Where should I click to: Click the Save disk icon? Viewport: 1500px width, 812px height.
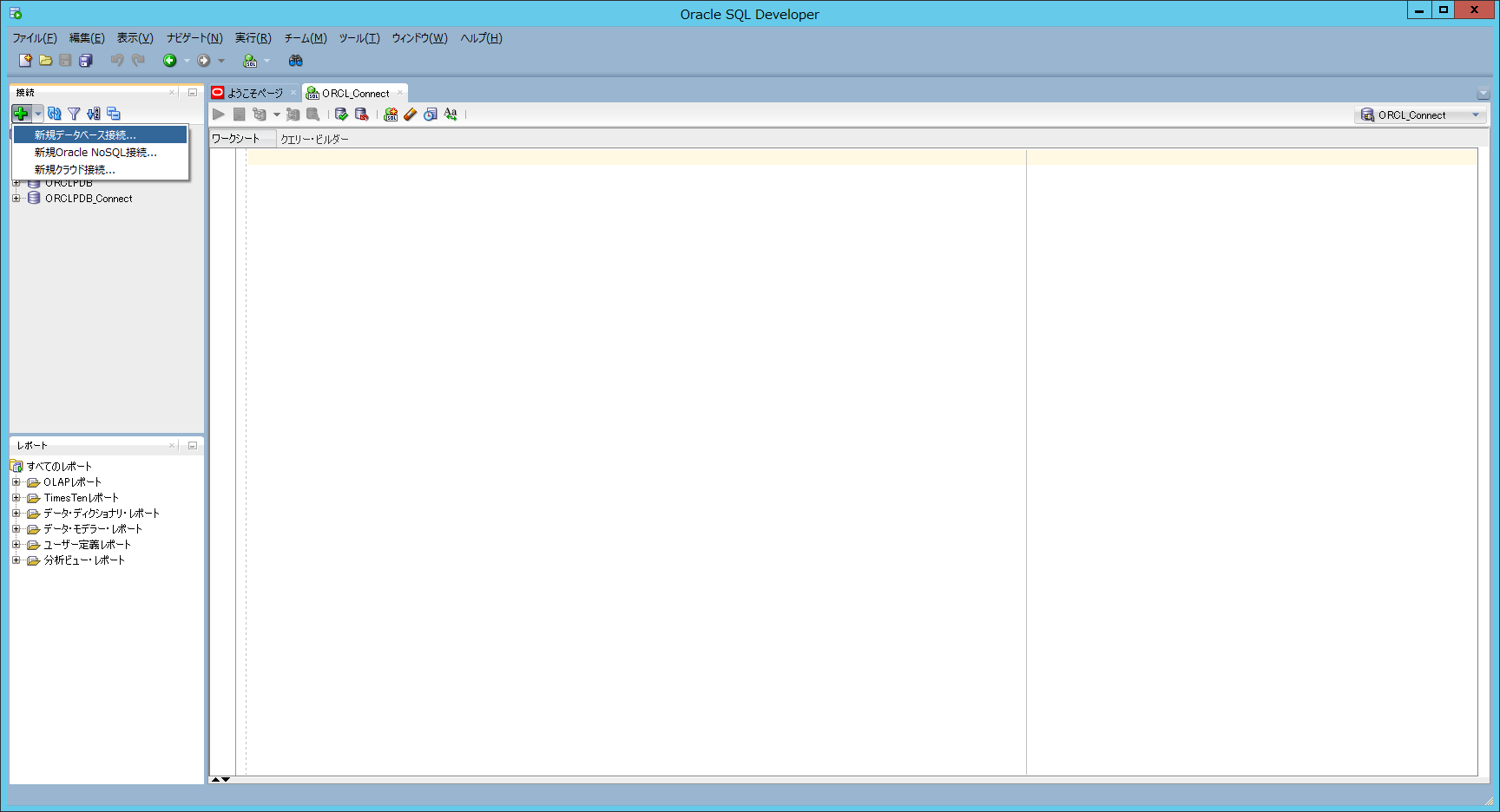[65, 60]
